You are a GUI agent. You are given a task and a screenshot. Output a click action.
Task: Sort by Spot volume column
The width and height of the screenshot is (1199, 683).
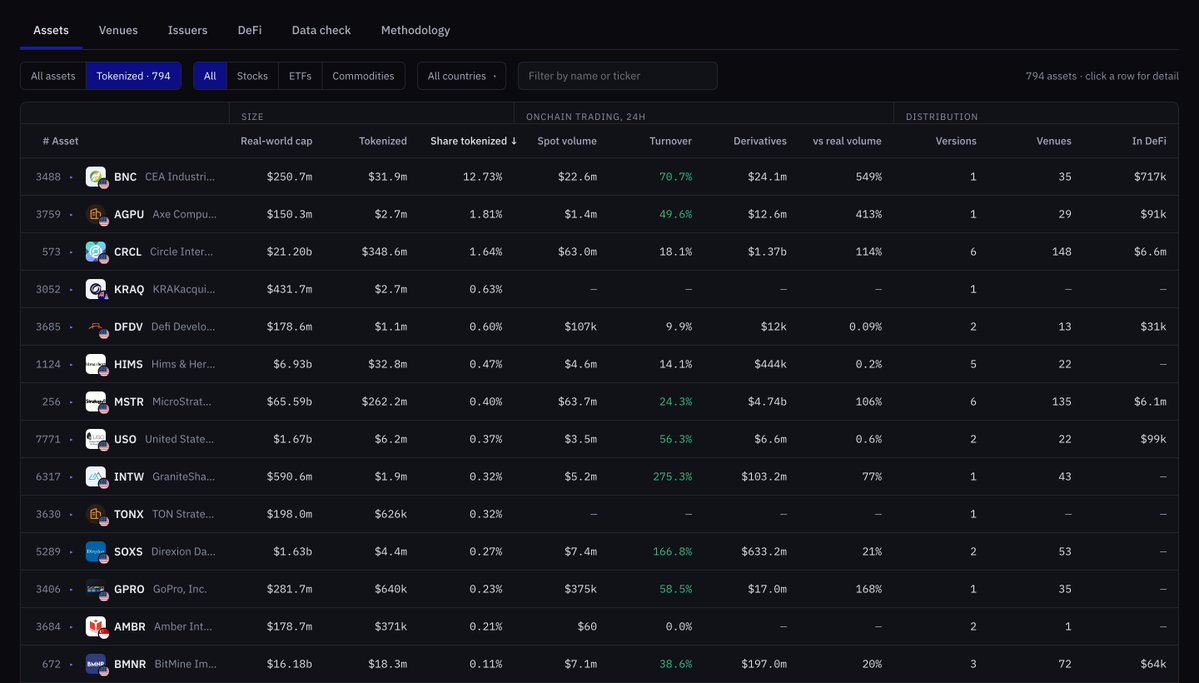567,141
